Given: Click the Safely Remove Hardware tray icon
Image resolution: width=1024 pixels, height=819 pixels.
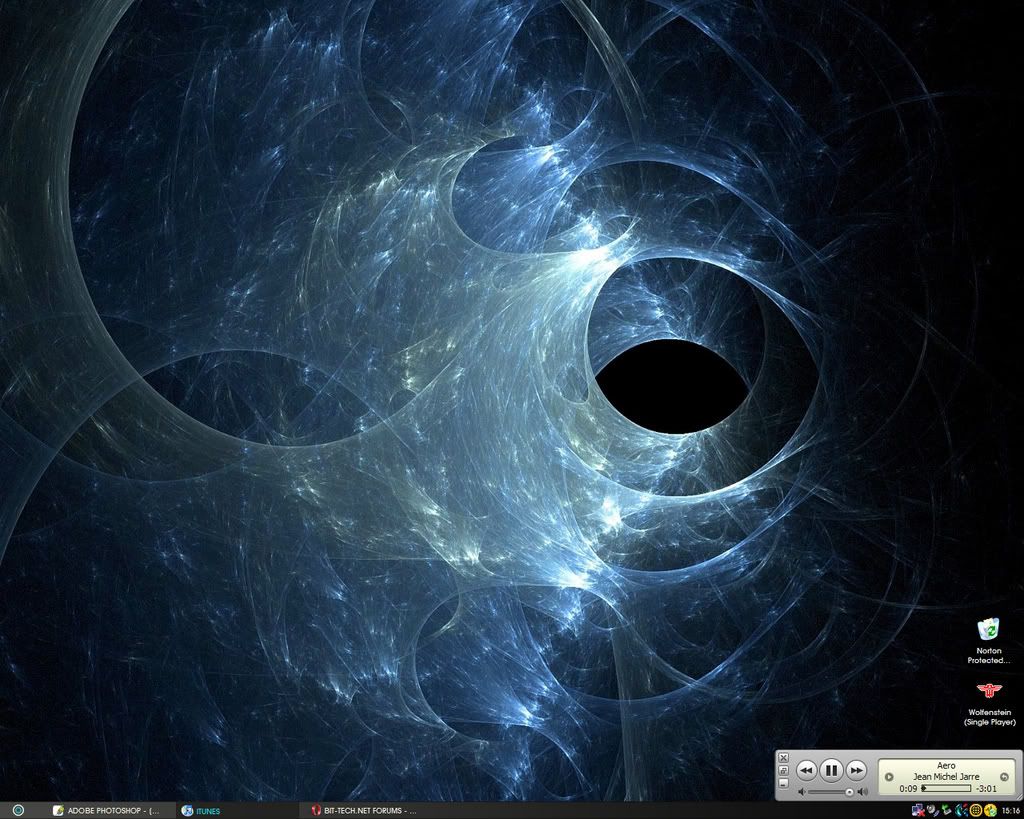Looking at the screenshot, I should click(x=946, y=811).
